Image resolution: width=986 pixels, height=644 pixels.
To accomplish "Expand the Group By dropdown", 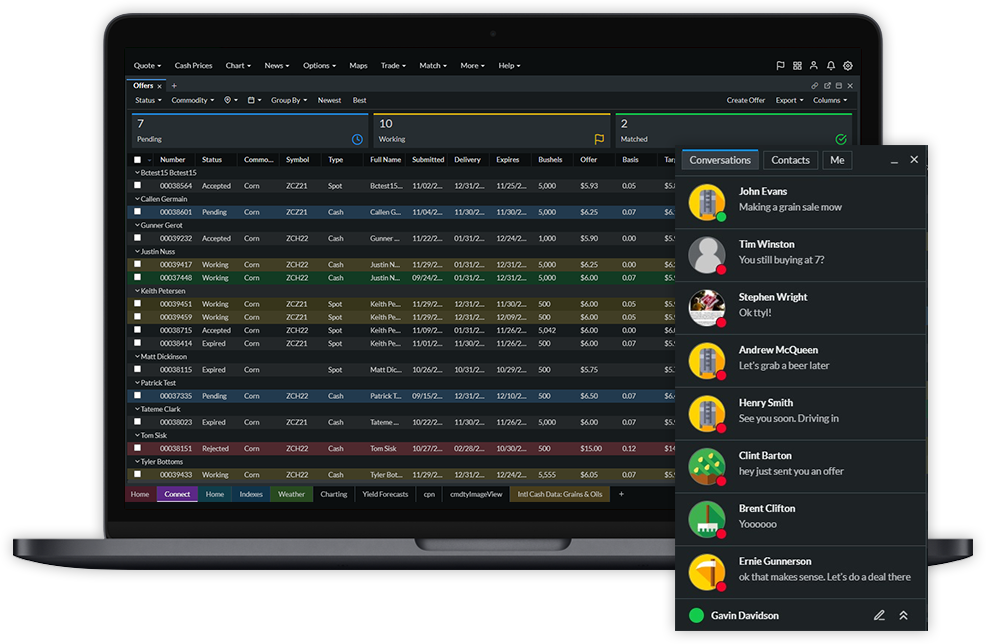I will (289, 100).
